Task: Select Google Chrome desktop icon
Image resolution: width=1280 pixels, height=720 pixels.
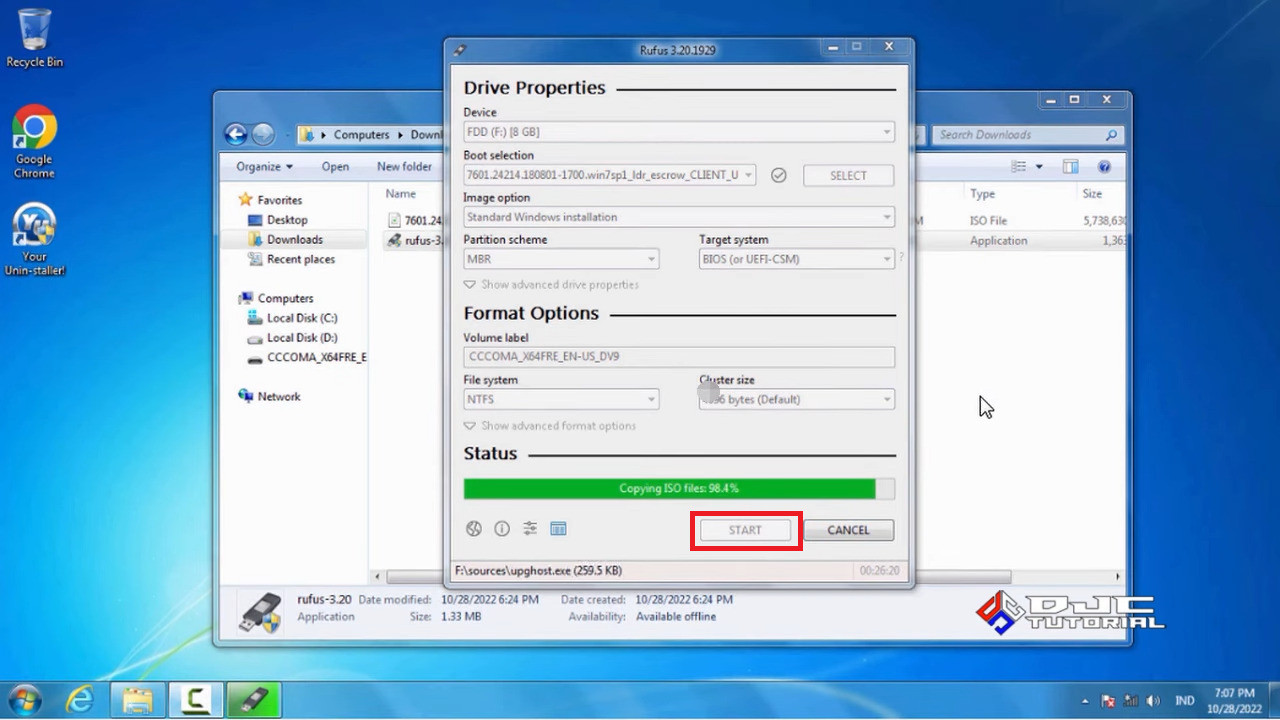Action: pyautogui.click(x=34, y=142)
